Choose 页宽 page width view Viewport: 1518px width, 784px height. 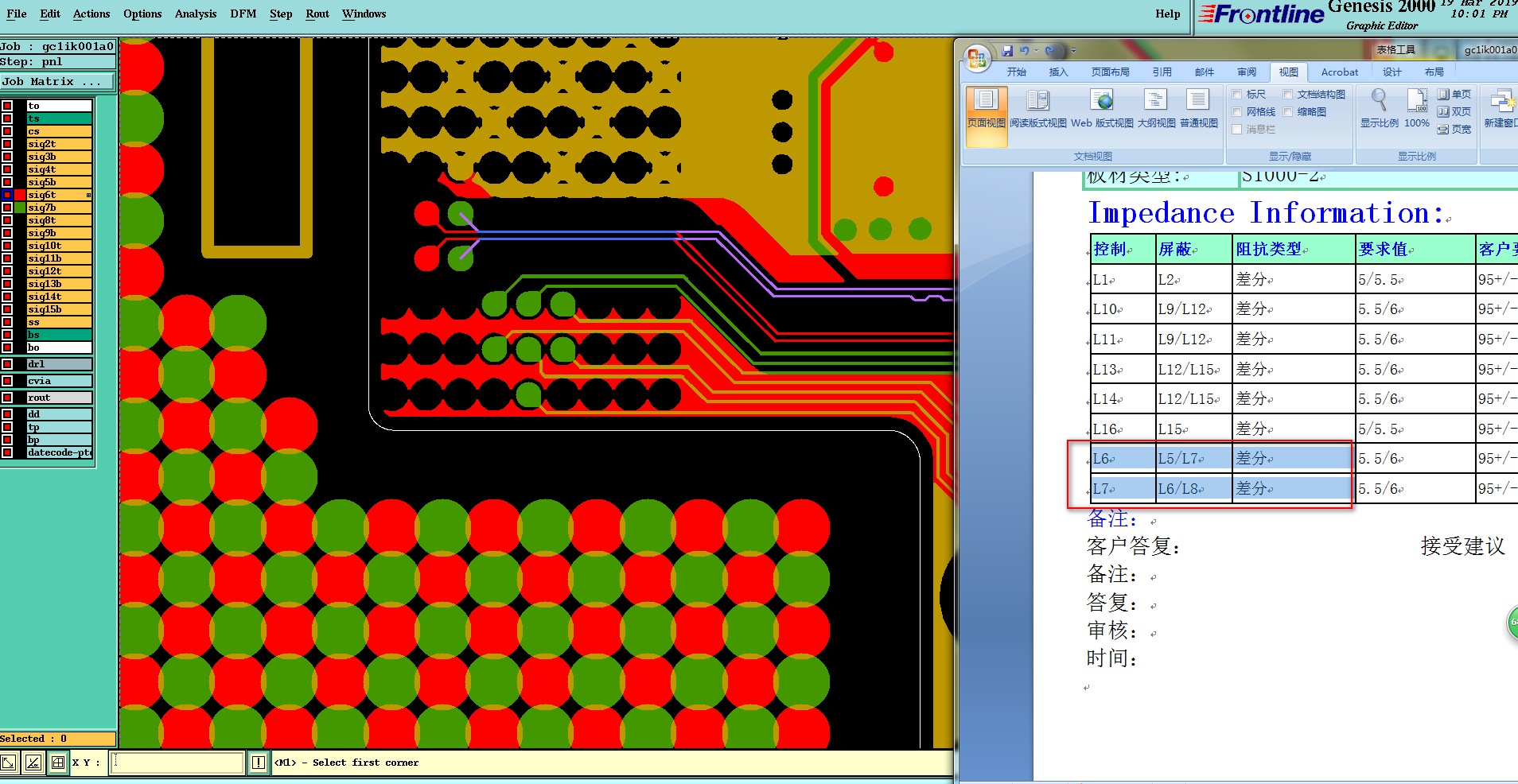coord(1454,129)
